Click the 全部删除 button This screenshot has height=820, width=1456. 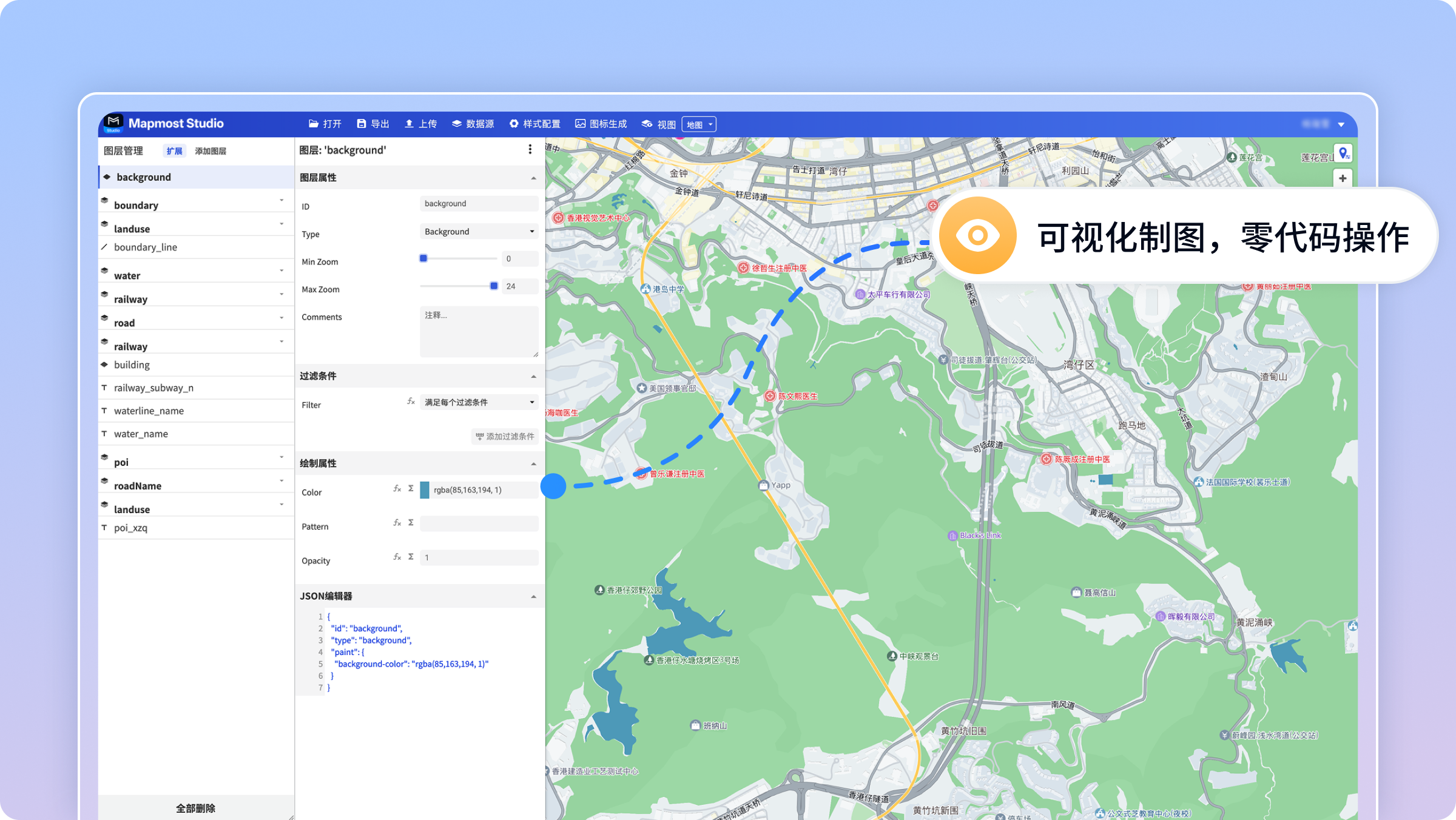pyautogui.click(x=195, y=808)
